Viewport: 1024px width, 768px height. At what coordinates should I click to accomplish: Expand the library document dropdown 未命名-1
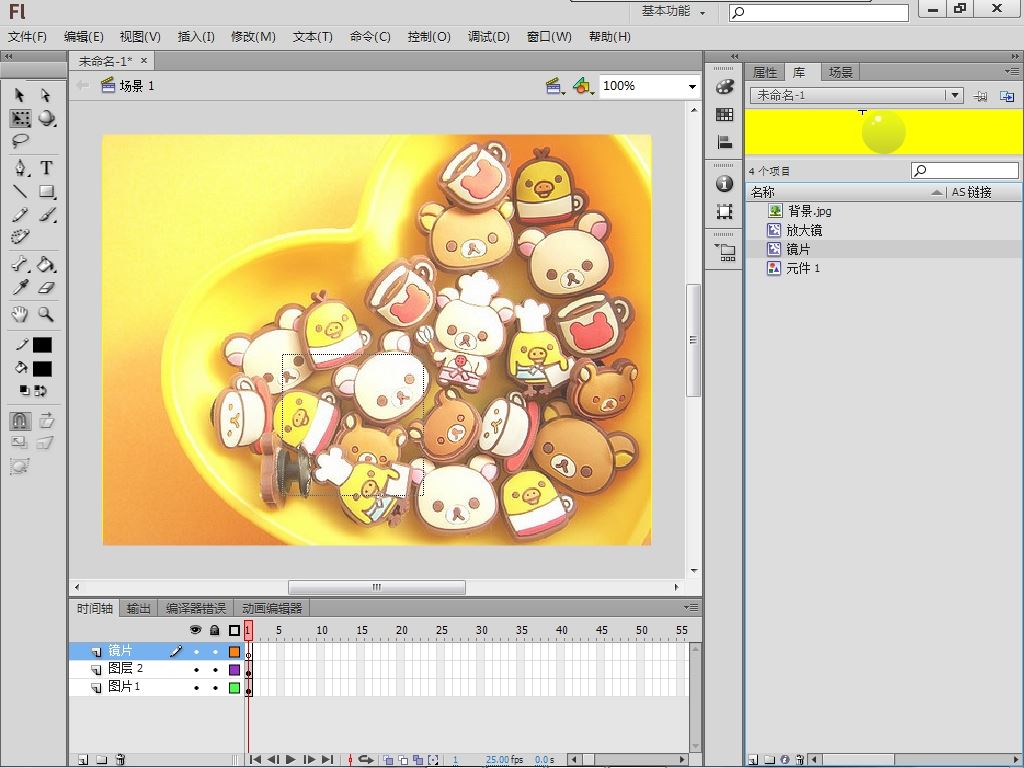(955, 95)
